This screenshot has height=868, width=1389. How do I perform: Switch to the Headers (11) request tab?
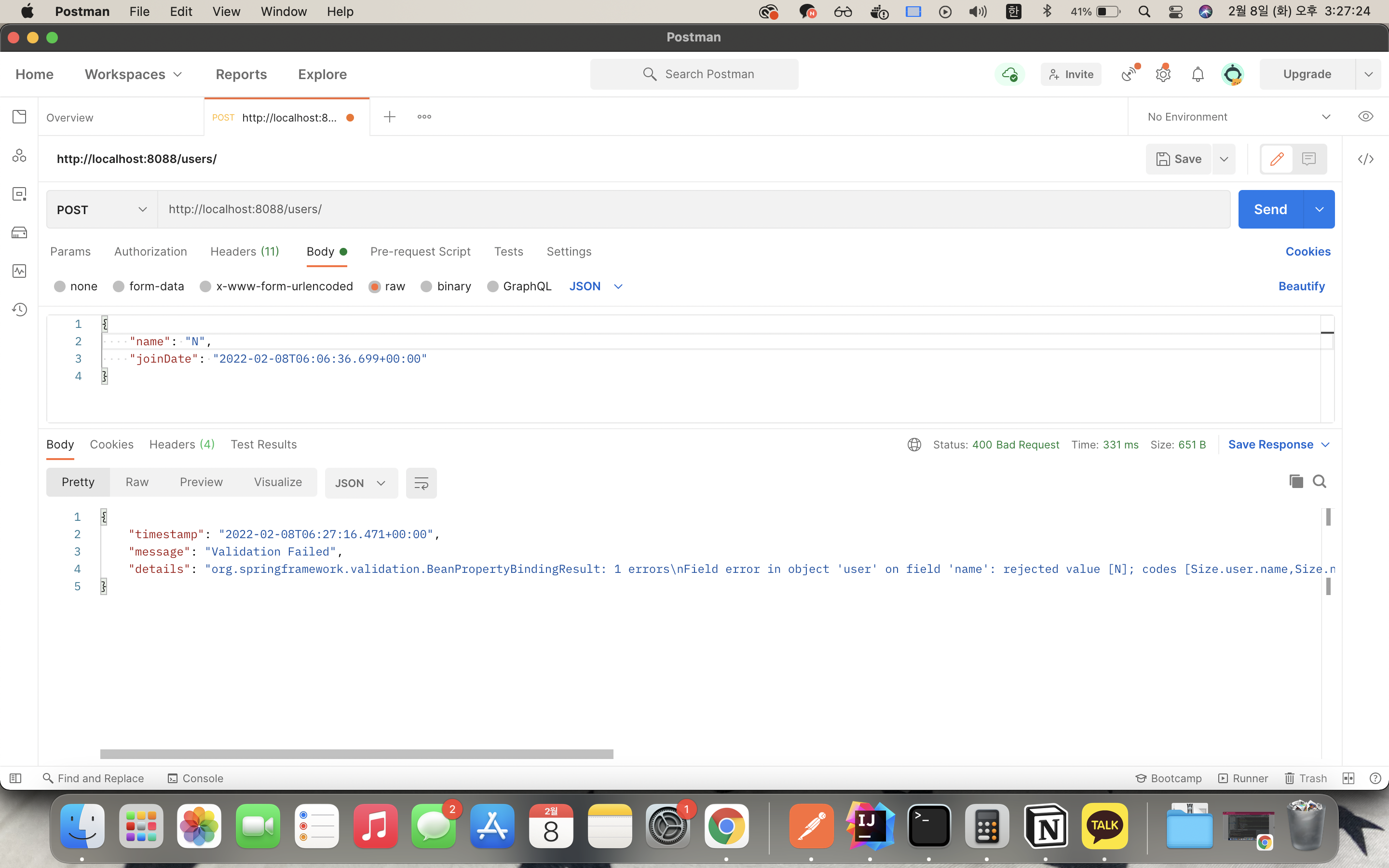tap(245, 251)
